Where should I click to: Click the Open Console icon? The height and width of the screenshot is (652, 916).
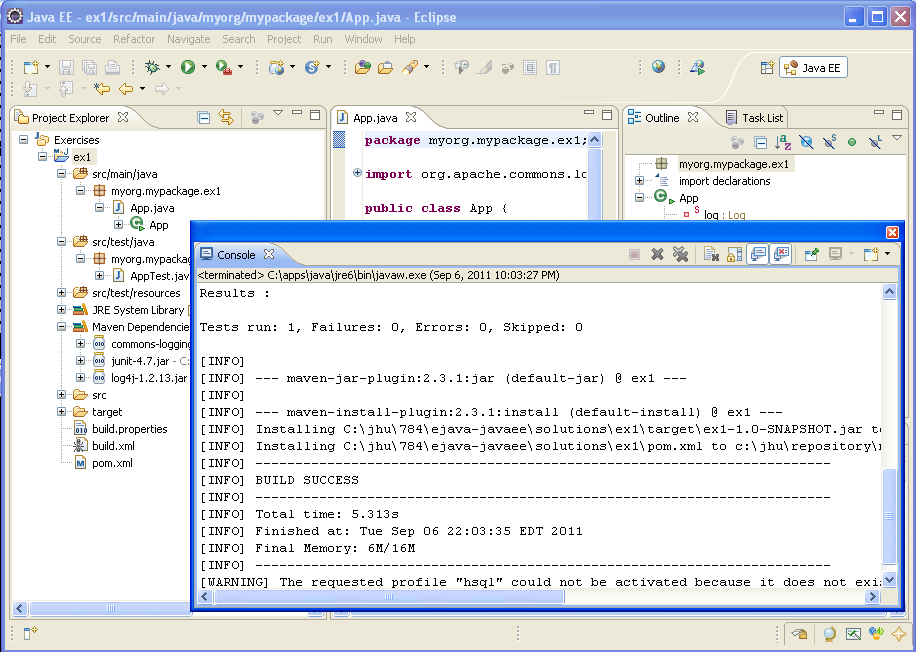871,254
